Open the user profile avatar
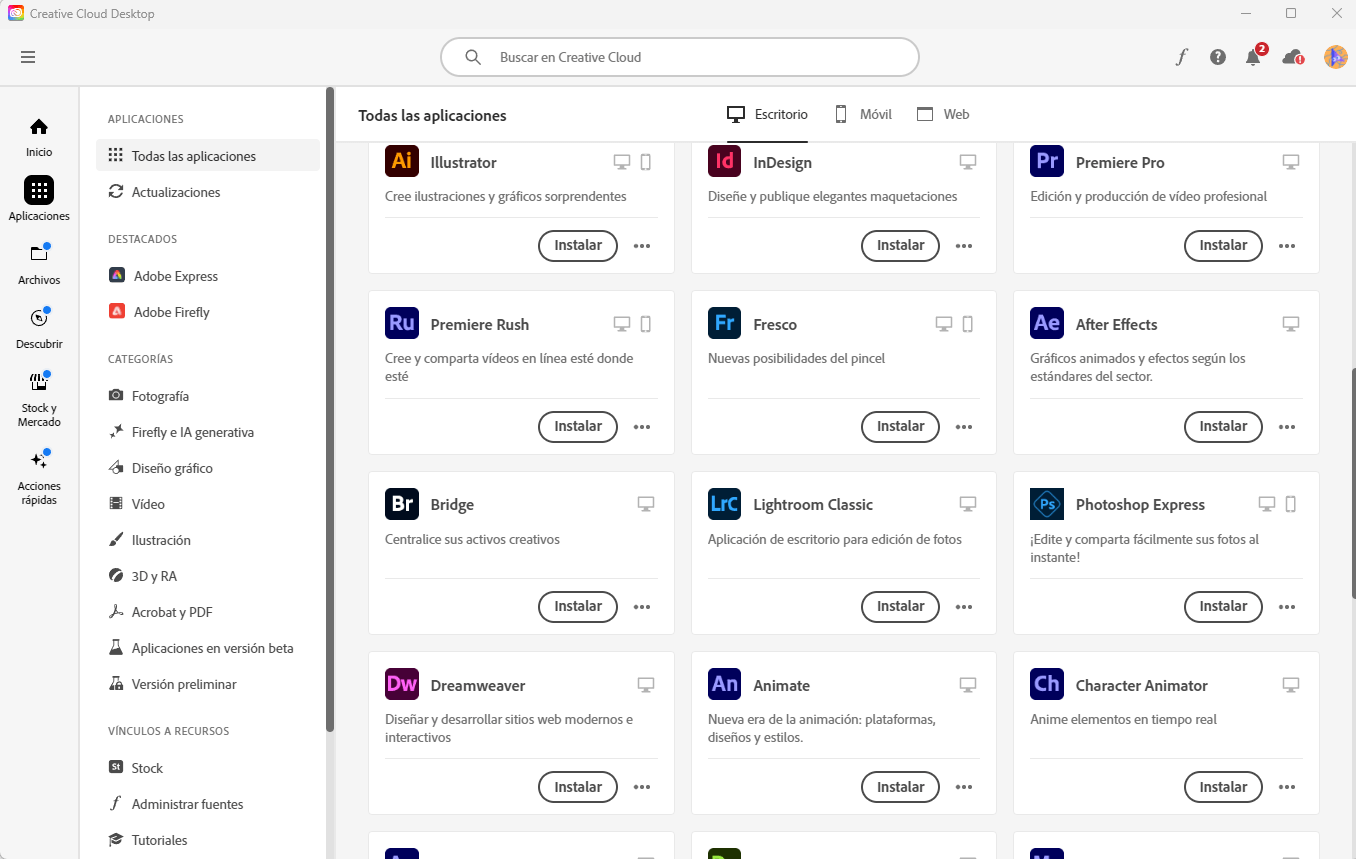The height and width of the screenshot is (859, 1356). pos(1336,57)
